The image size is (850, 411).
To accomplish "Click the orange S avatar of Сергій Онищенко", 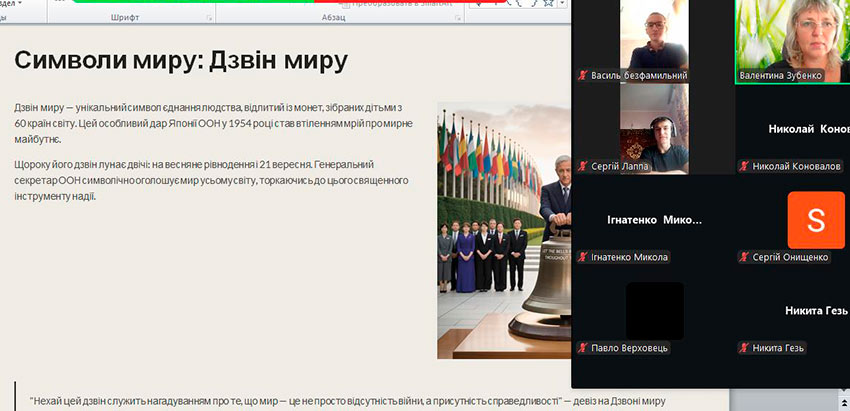I will tap(815, 219).
